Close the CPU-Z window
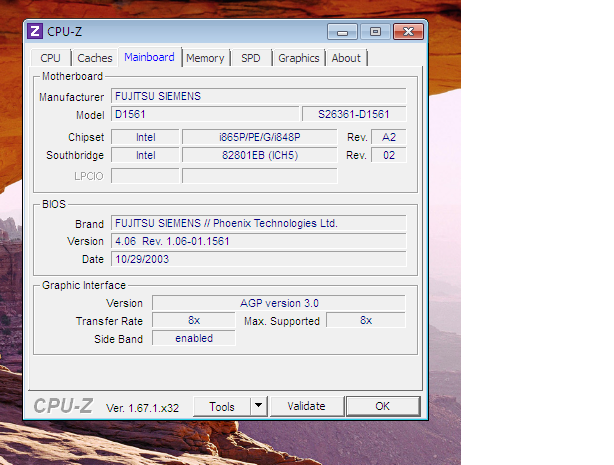 [408, 32]
